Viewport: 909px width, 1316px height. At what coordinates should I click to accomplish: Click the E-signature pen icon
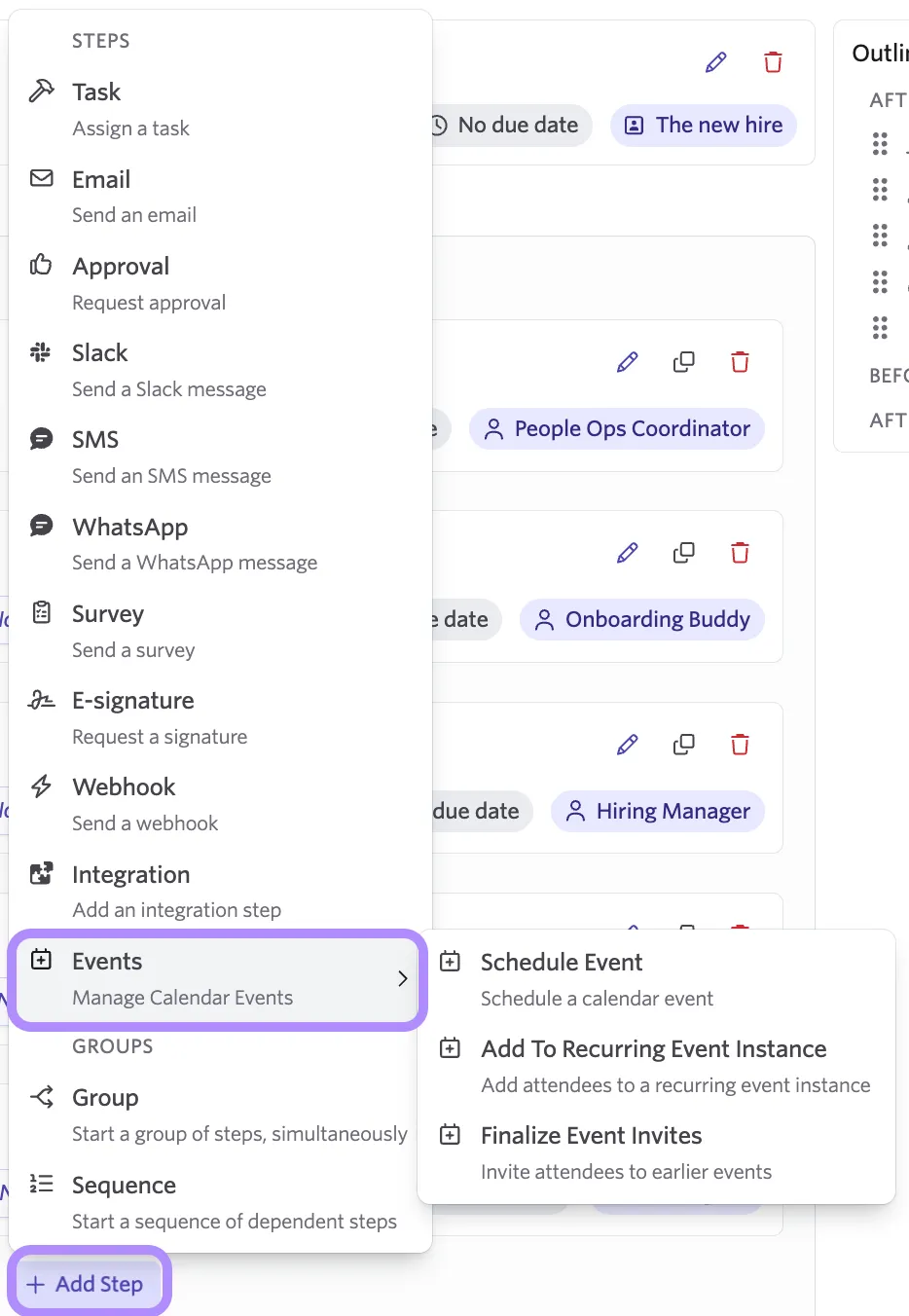pyautogui.click(x=41, y=700)
